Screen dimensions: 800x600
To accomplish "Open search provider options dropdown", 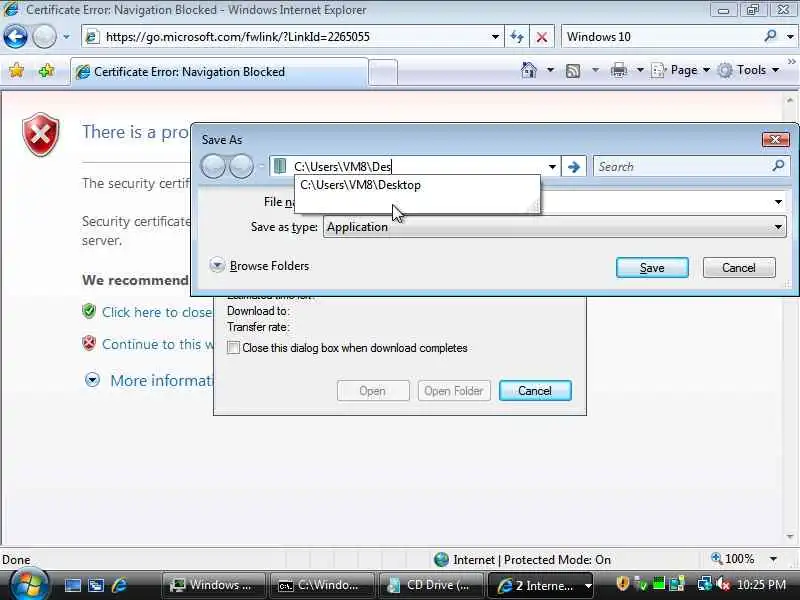I will (790, 37).
